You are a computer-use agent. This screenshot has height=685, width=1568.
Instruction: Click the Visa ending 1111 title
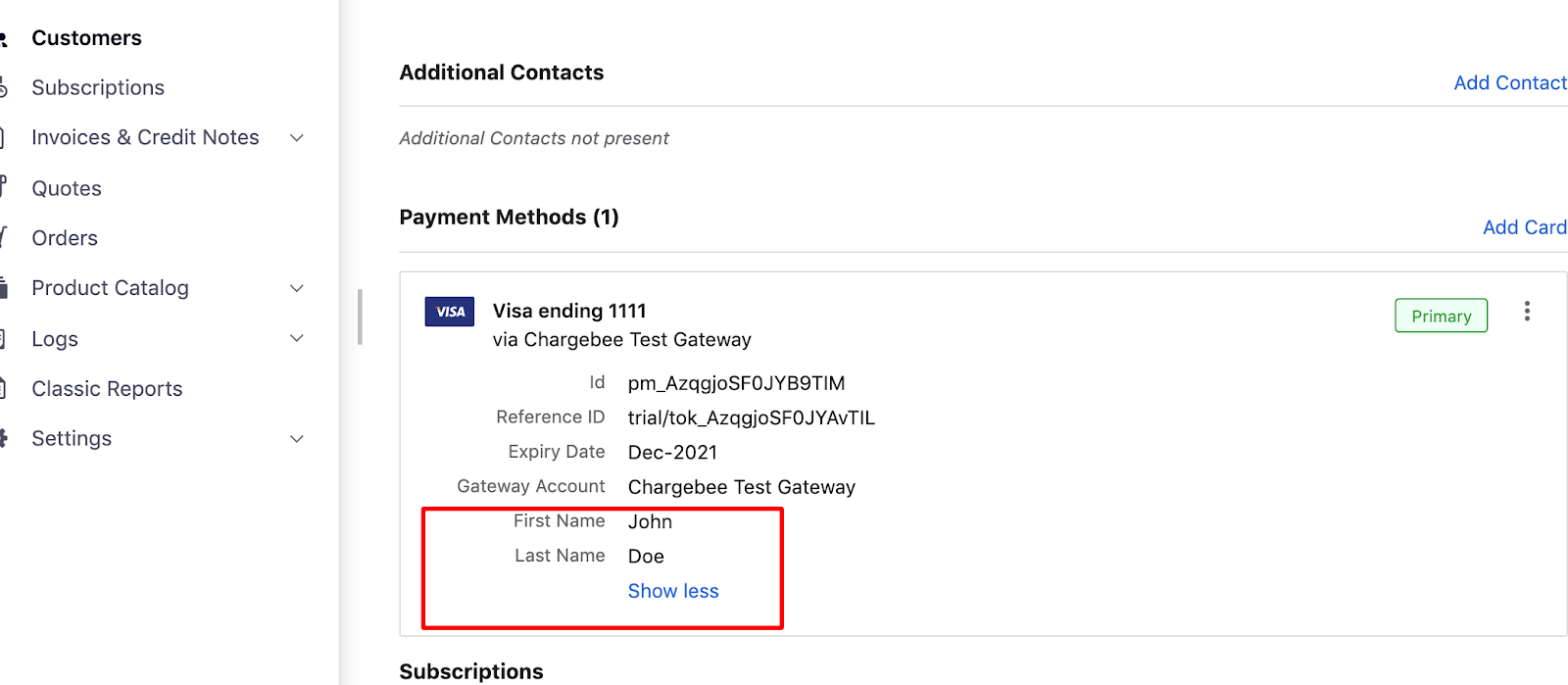(569, 311)
